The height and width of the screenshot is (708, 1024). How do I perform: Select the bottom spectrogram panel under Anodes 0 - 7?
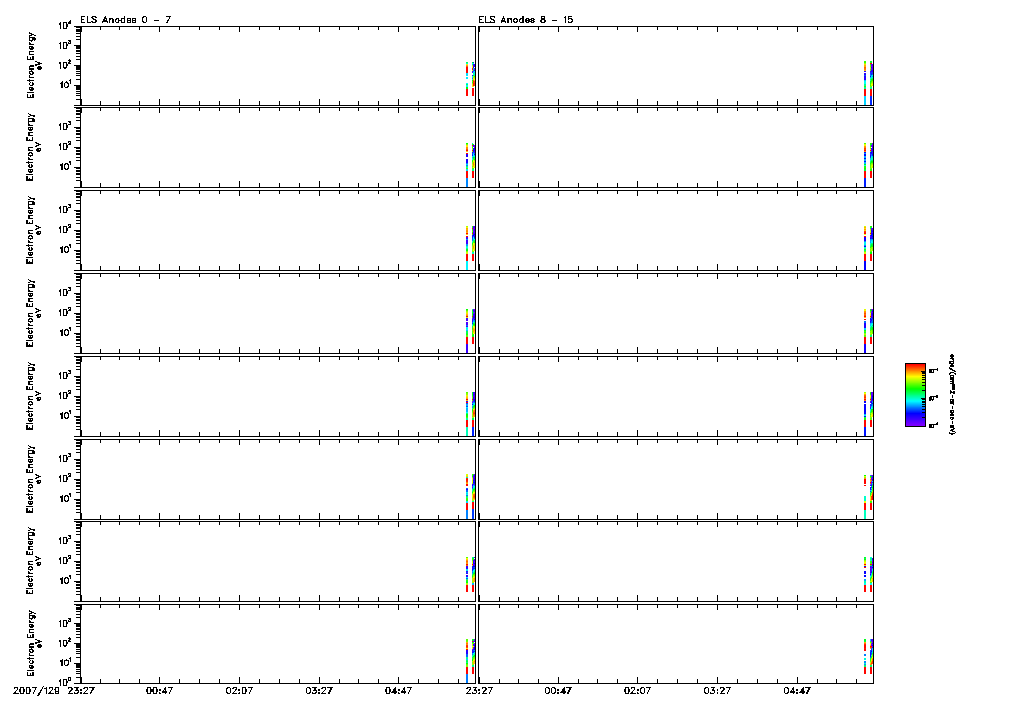(278, 644)
